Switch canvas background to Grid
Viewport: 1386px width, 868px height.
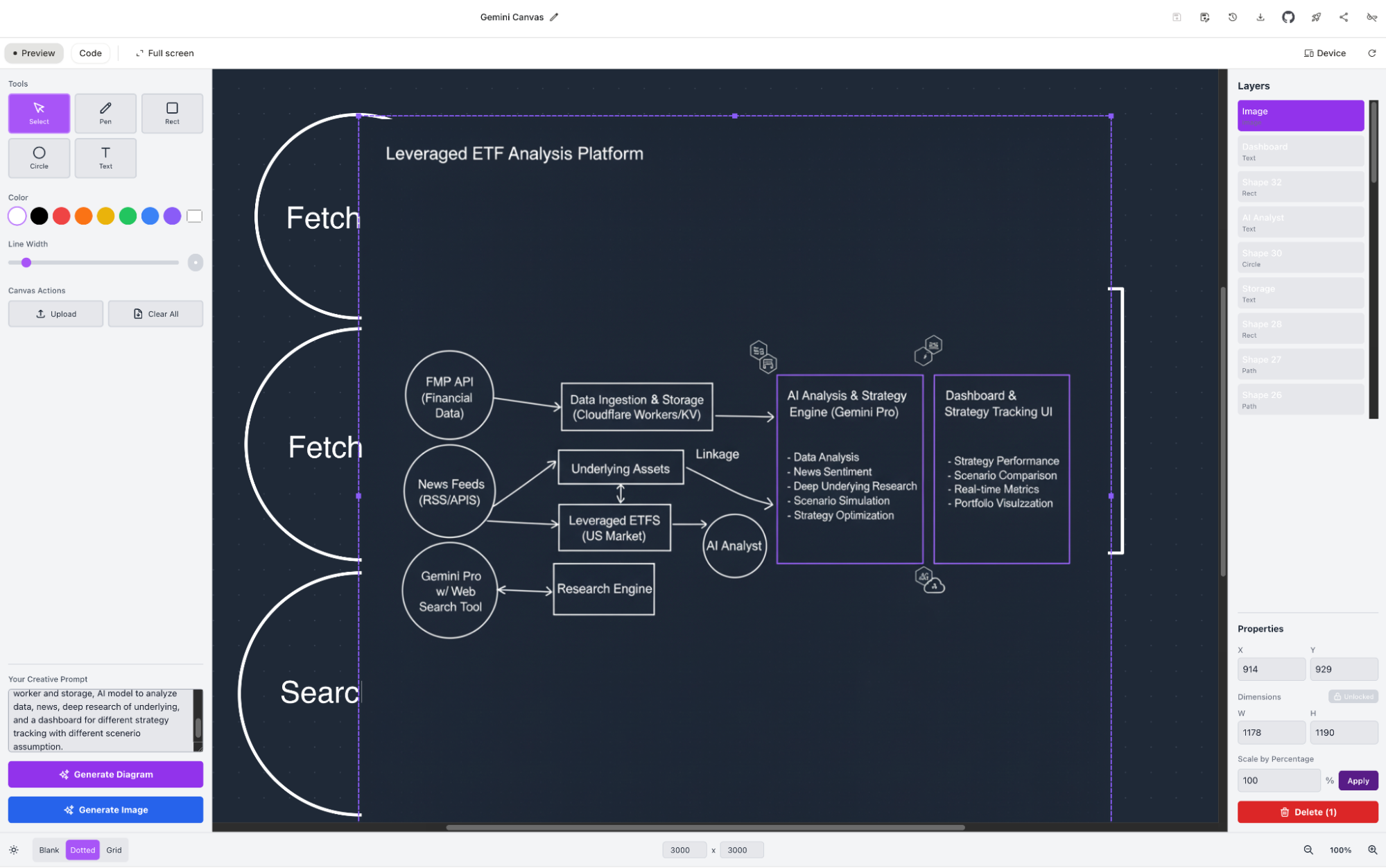point(114,850)
